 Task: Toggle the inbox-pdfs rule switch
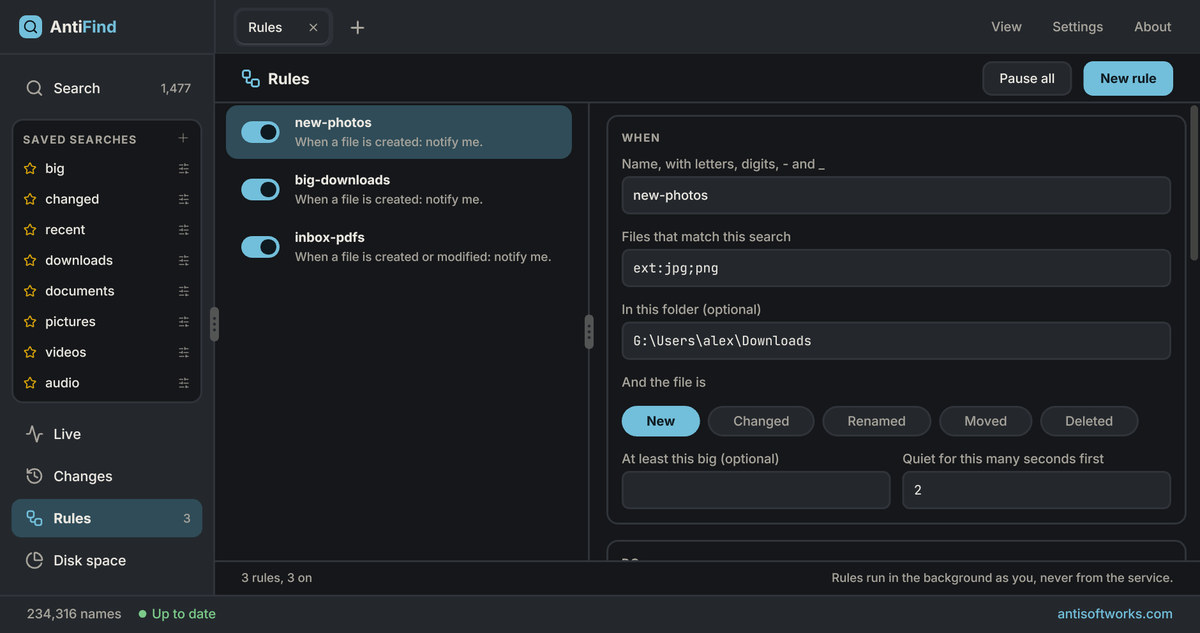tap(260, 247)
